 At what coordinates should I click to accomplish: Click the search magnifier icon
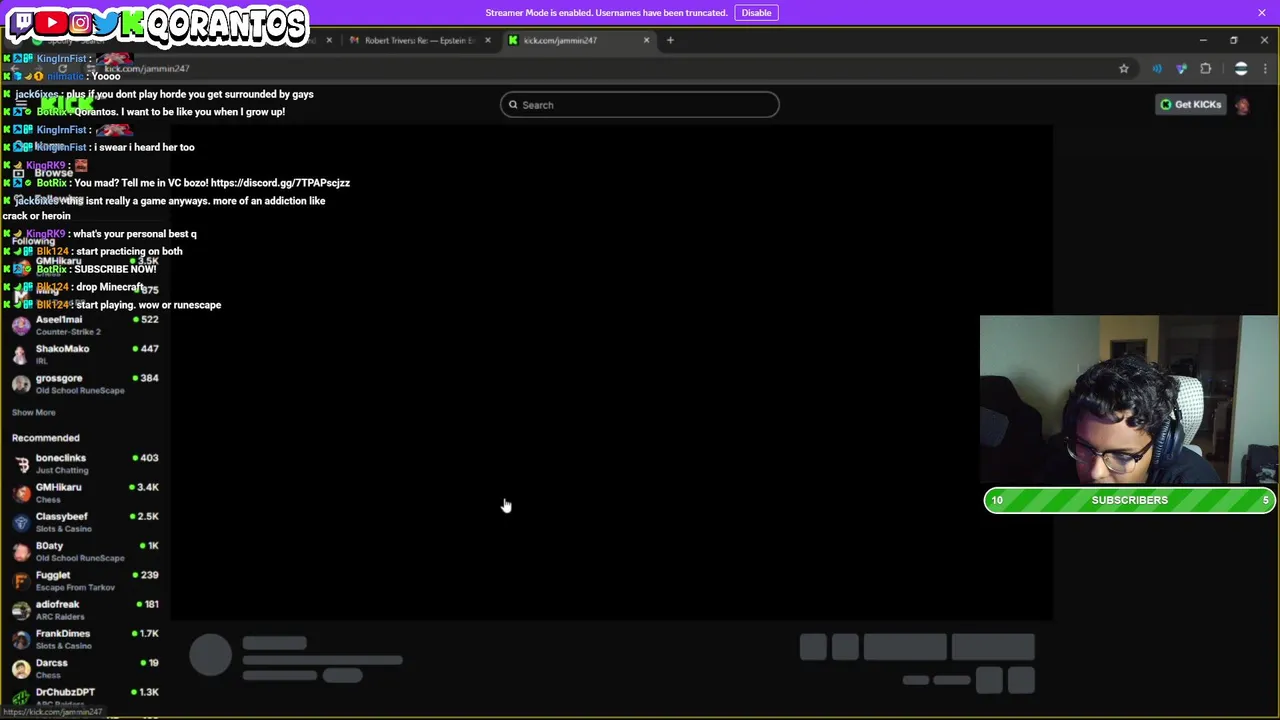click(513, 105)
